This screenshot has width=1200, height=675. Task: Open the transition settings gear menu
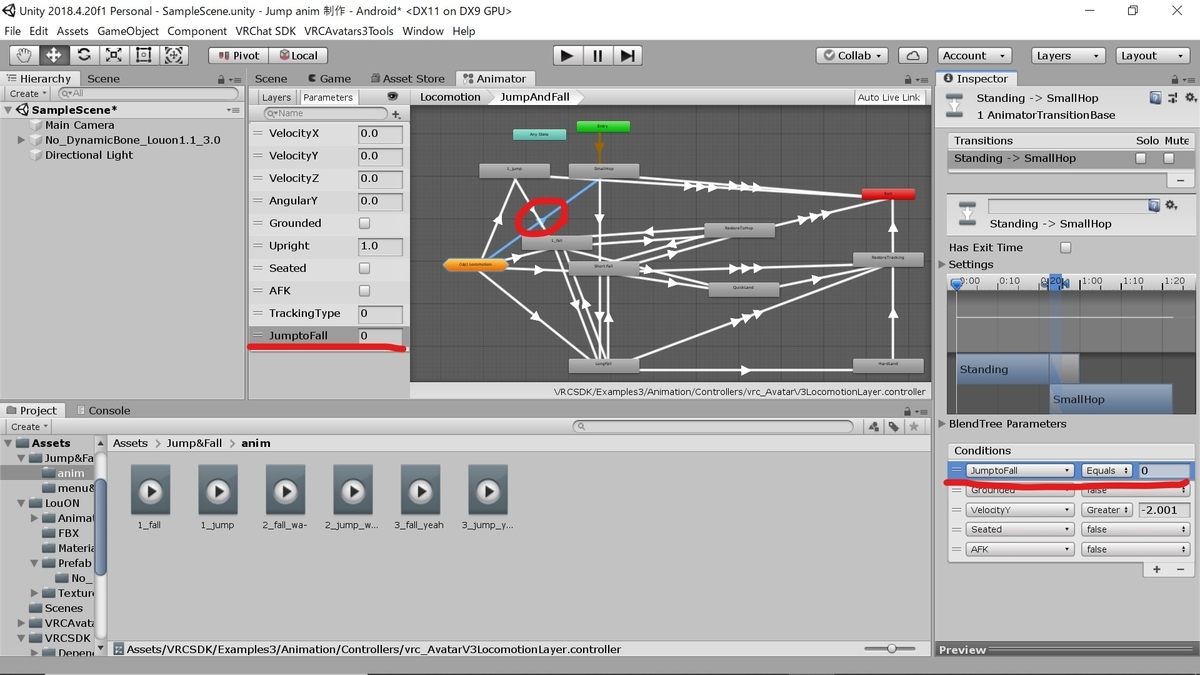tap(1171, 205)
